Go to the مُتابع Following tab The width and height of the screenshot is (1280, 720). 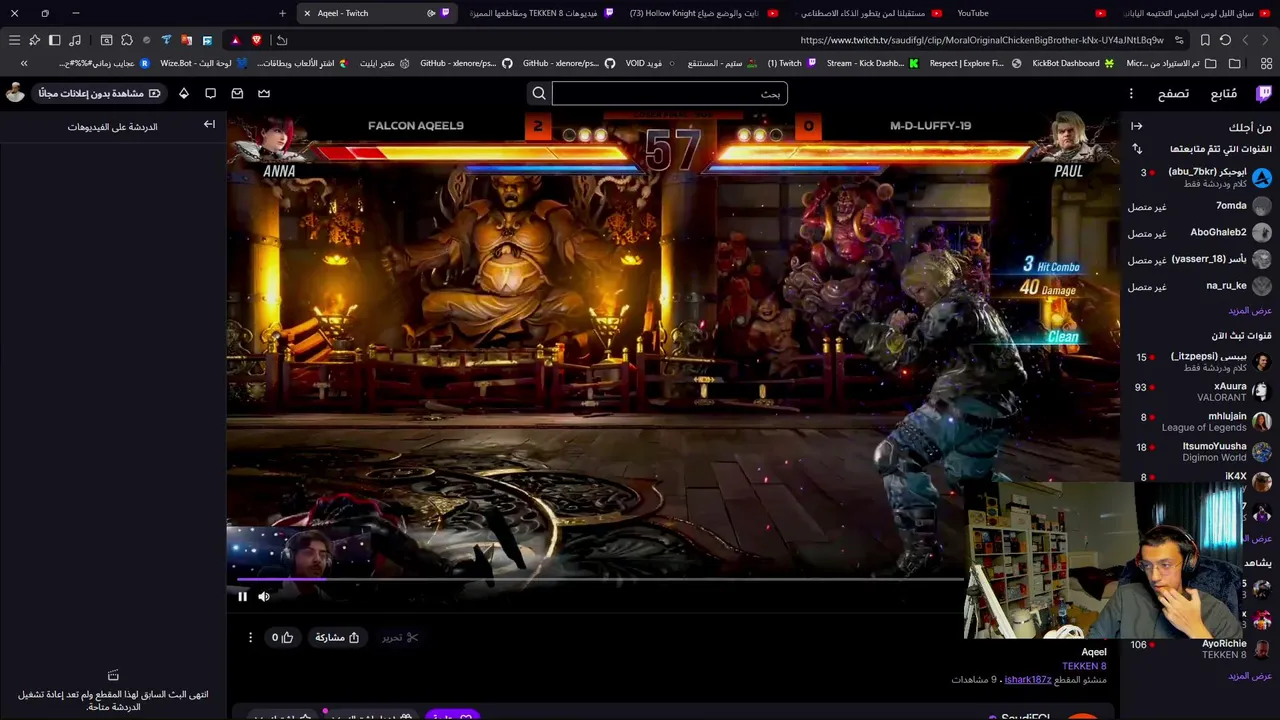pos(1224,93)
